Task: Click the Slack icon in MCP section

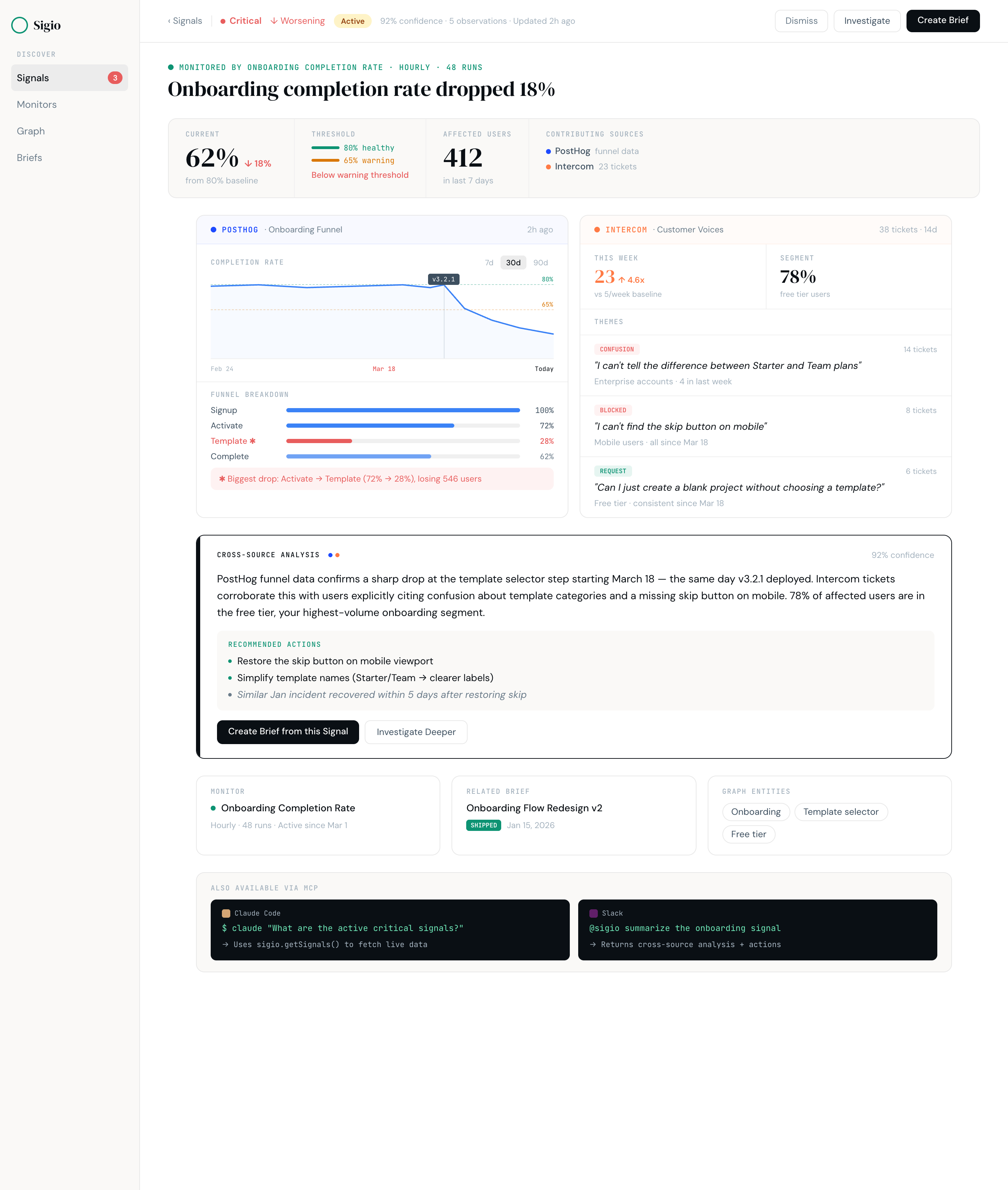Action: 594,913
